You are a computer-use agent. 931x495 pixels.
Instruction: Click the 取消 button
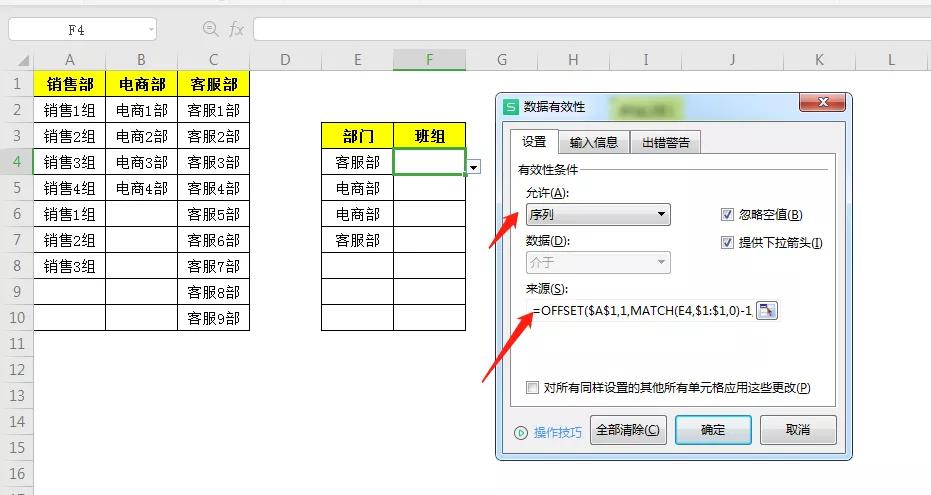tap(797, 430)
